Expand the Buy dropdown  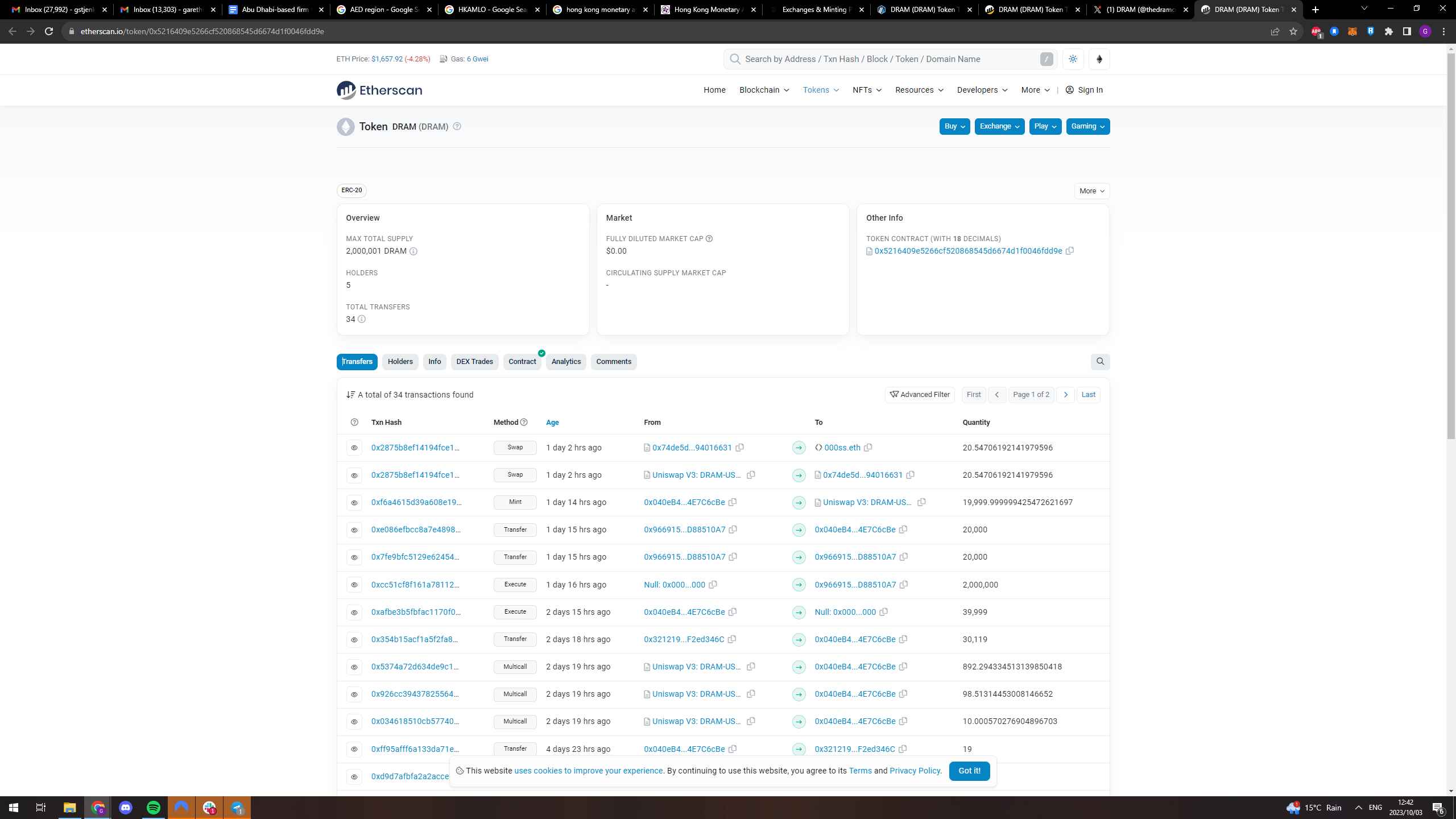954,126
